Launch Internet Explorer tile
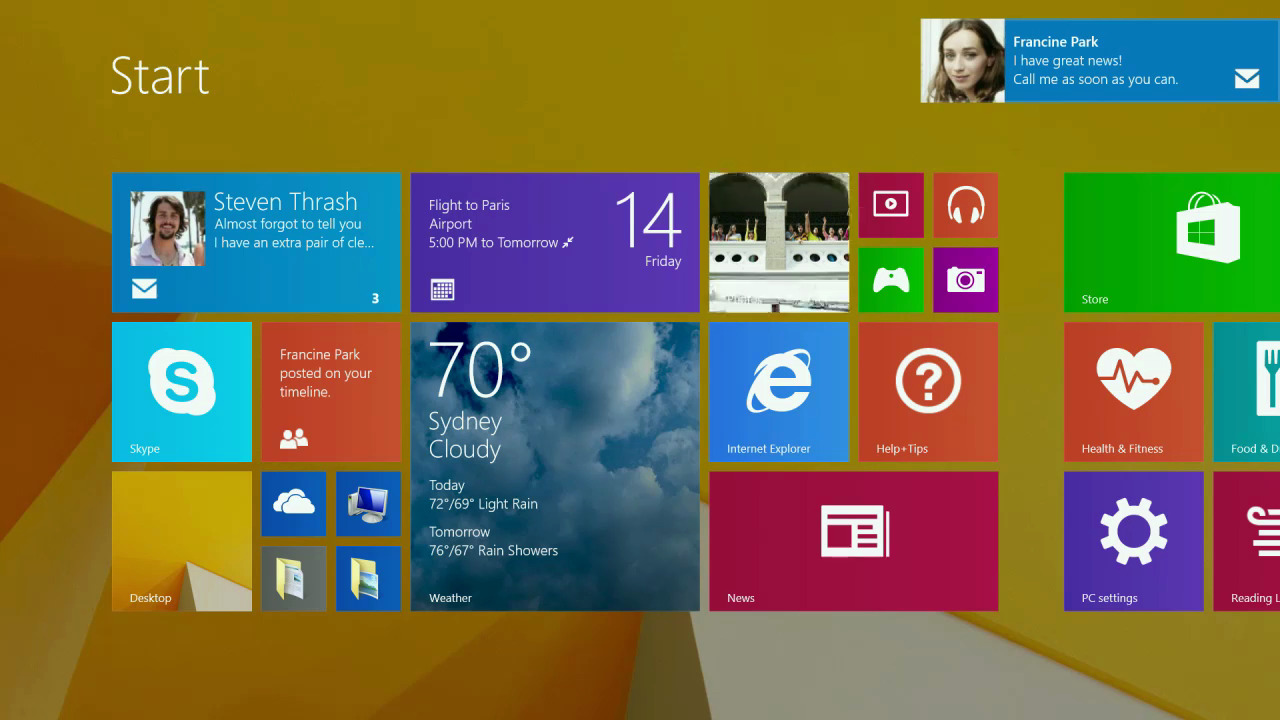1280x720 pixels. point(779,392)
